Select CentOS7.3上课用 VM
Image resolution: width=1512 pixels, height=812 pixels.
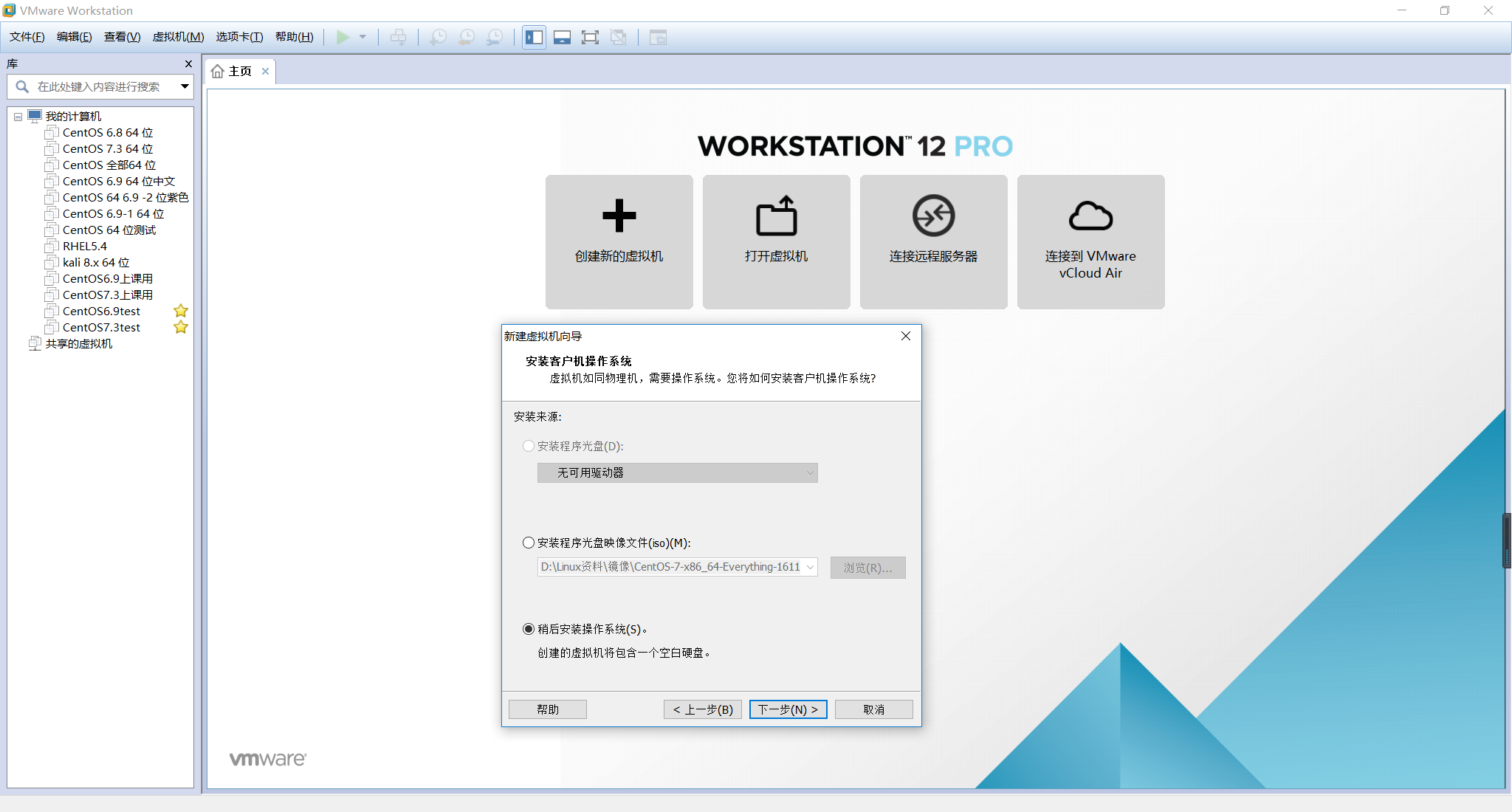[108, 295]
